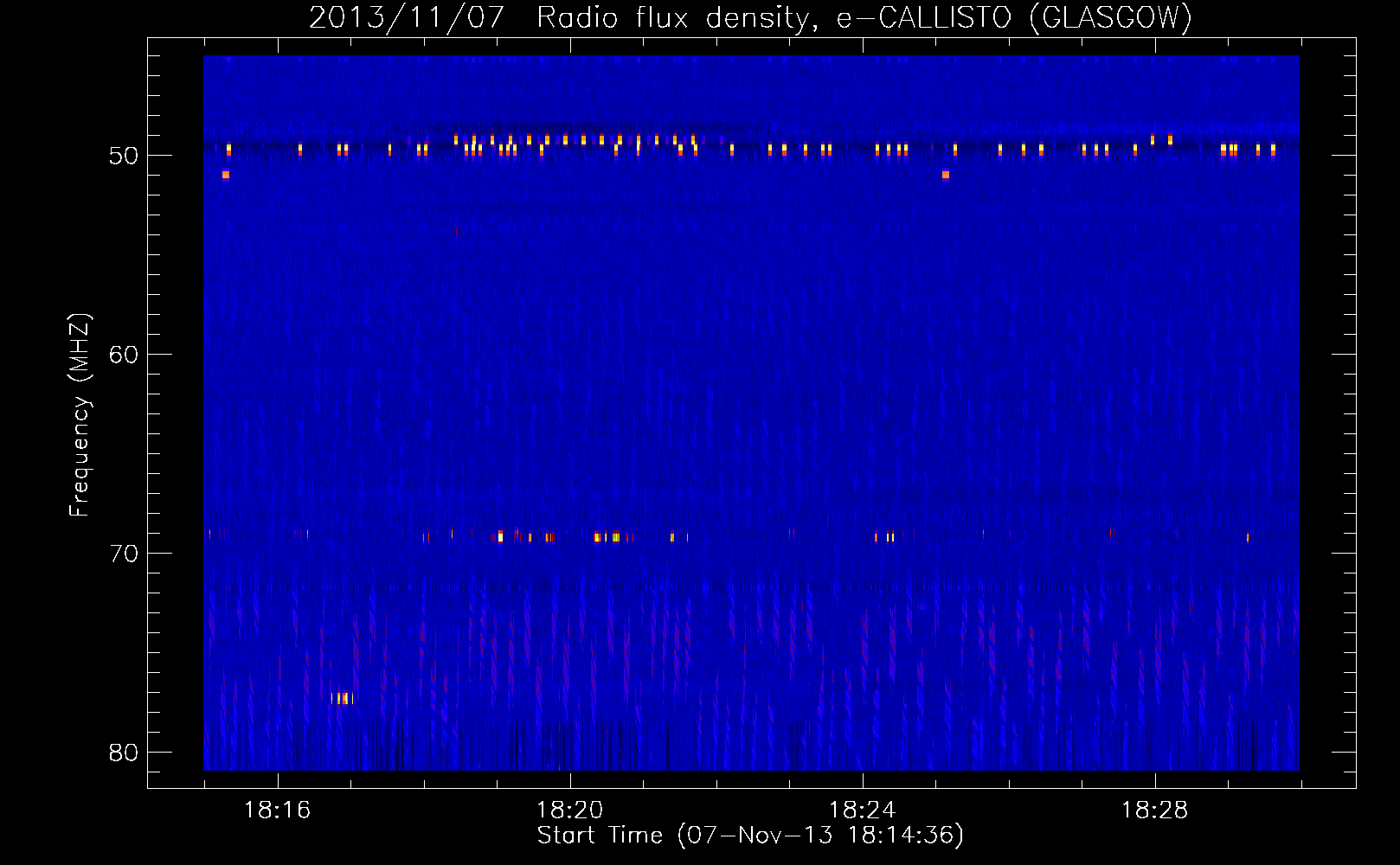Click the 70 frequency tick label
The image size is (1400, 865).
(124, 554)
